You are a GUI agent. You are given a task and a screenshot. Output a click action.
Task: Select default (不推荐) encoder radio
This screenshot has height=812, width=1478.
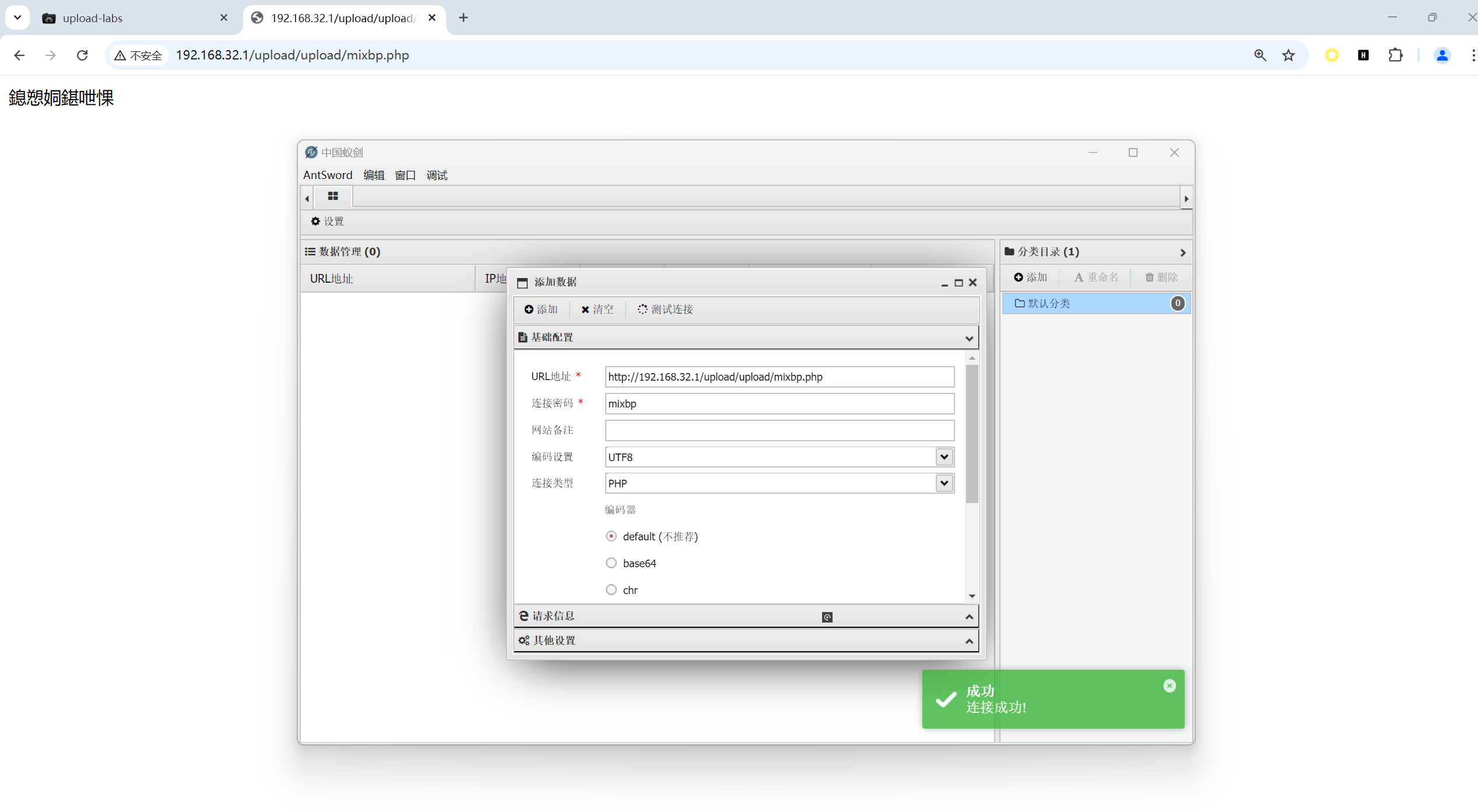[x=611, y=536]
